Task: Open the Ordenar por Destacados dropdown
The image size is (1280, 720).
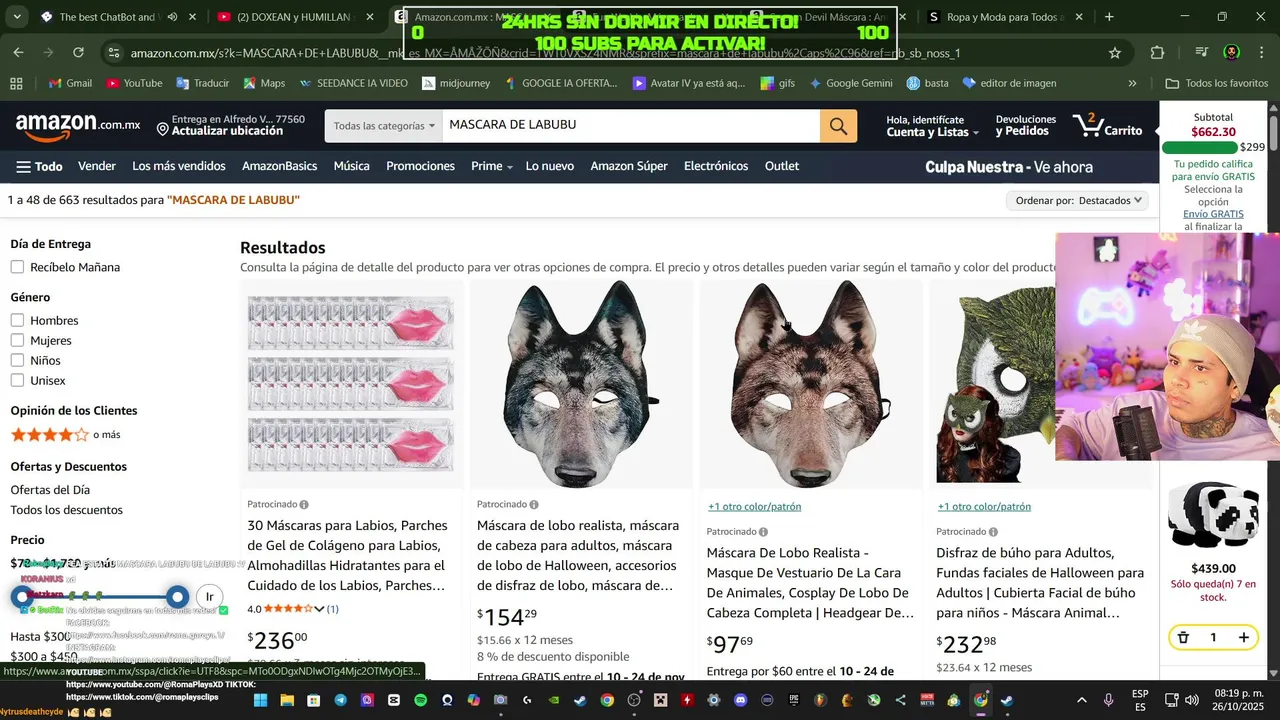Action: 1079,201
